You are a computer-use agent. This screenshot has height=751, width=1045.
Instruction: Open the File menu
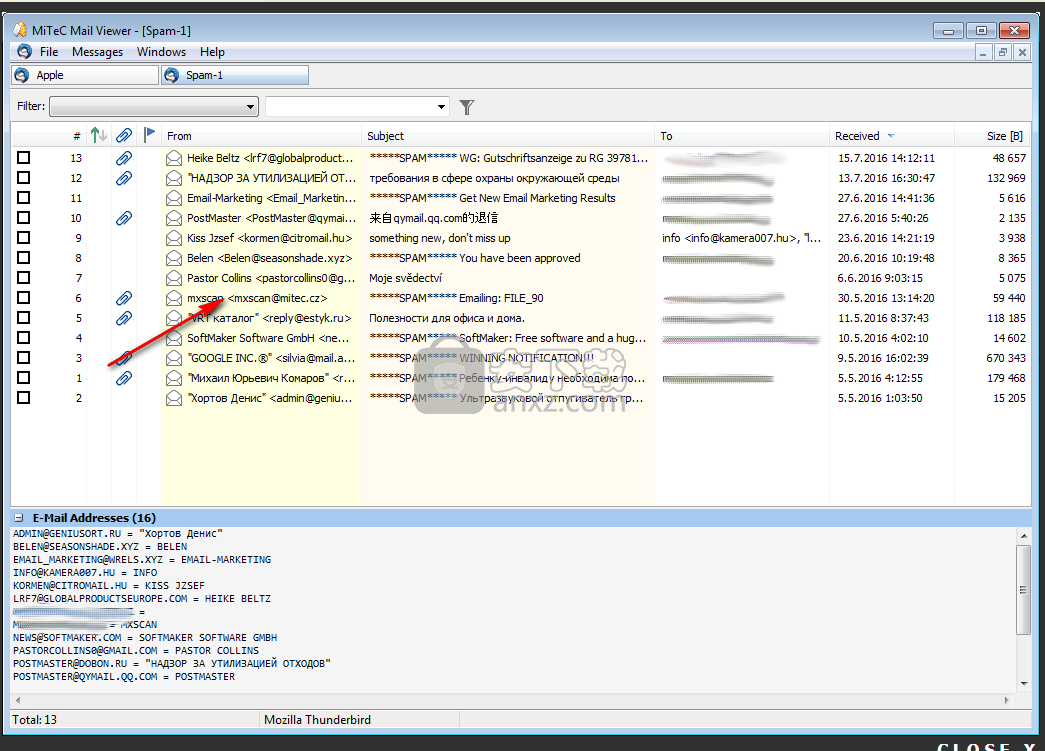click(x=49, y=52)
